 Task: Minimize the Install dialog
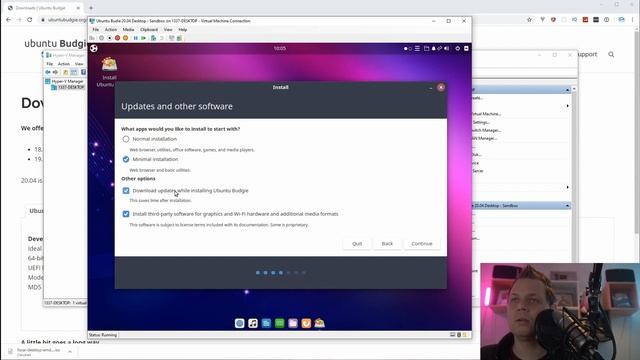pos(431,88)
